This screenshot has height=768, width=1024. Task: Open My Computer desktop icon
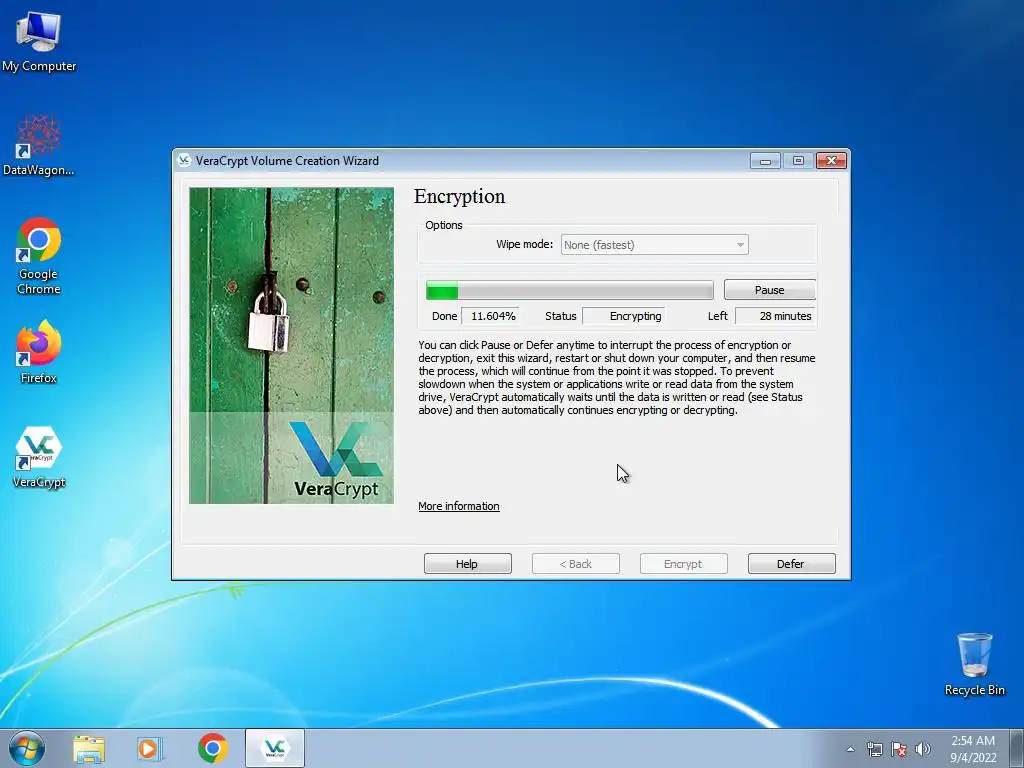pyautogui.click(x=39, y=42)
